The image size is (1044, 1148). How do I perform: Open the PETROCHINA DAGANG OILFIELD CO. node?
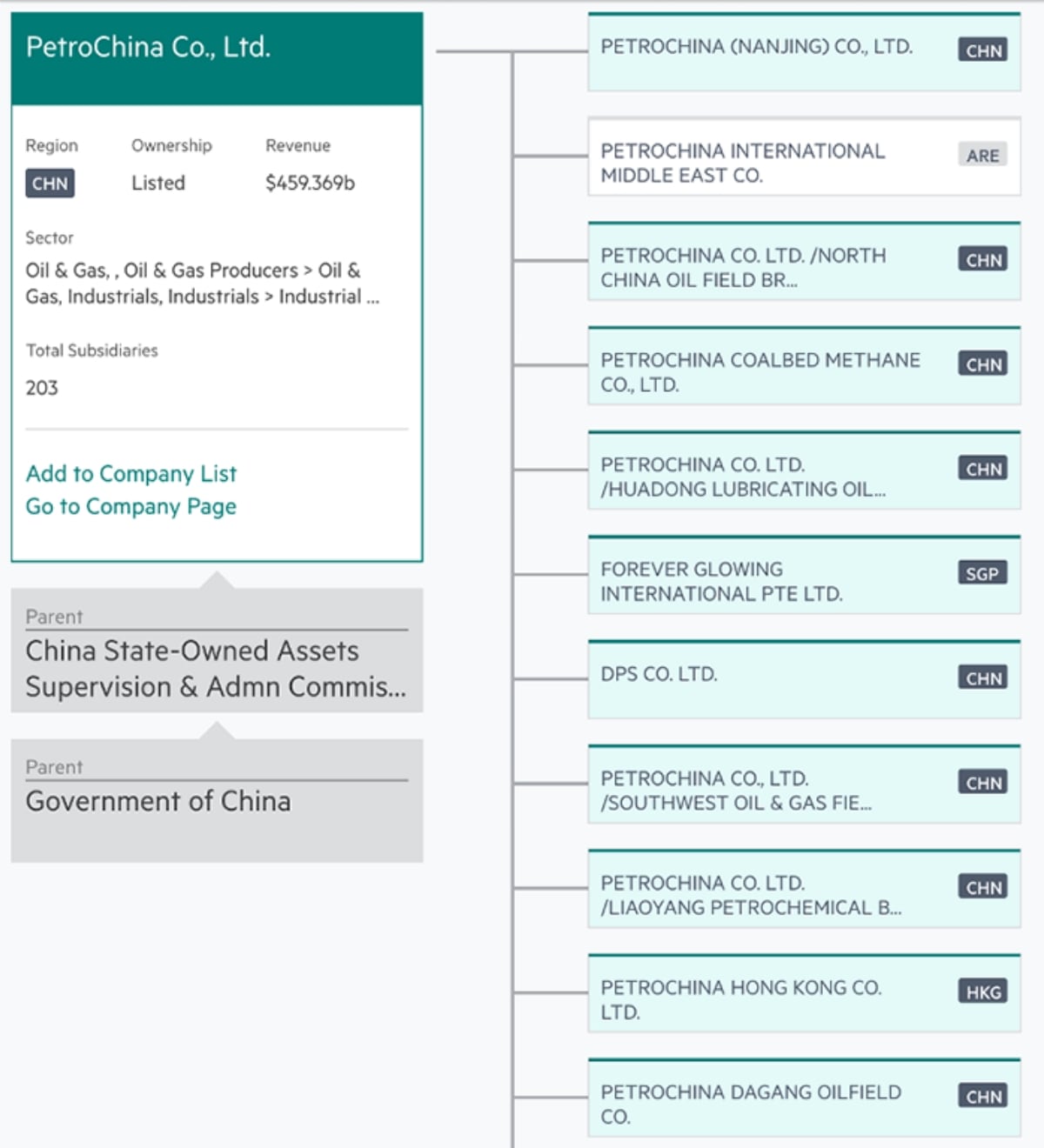[804, 1098]
